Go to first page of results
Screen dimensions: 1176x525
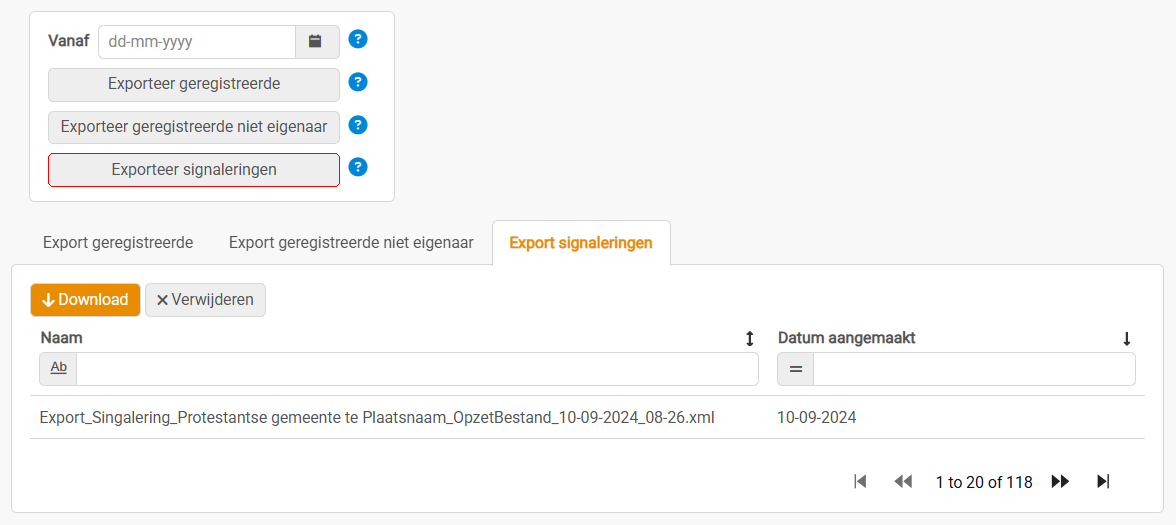860,482
